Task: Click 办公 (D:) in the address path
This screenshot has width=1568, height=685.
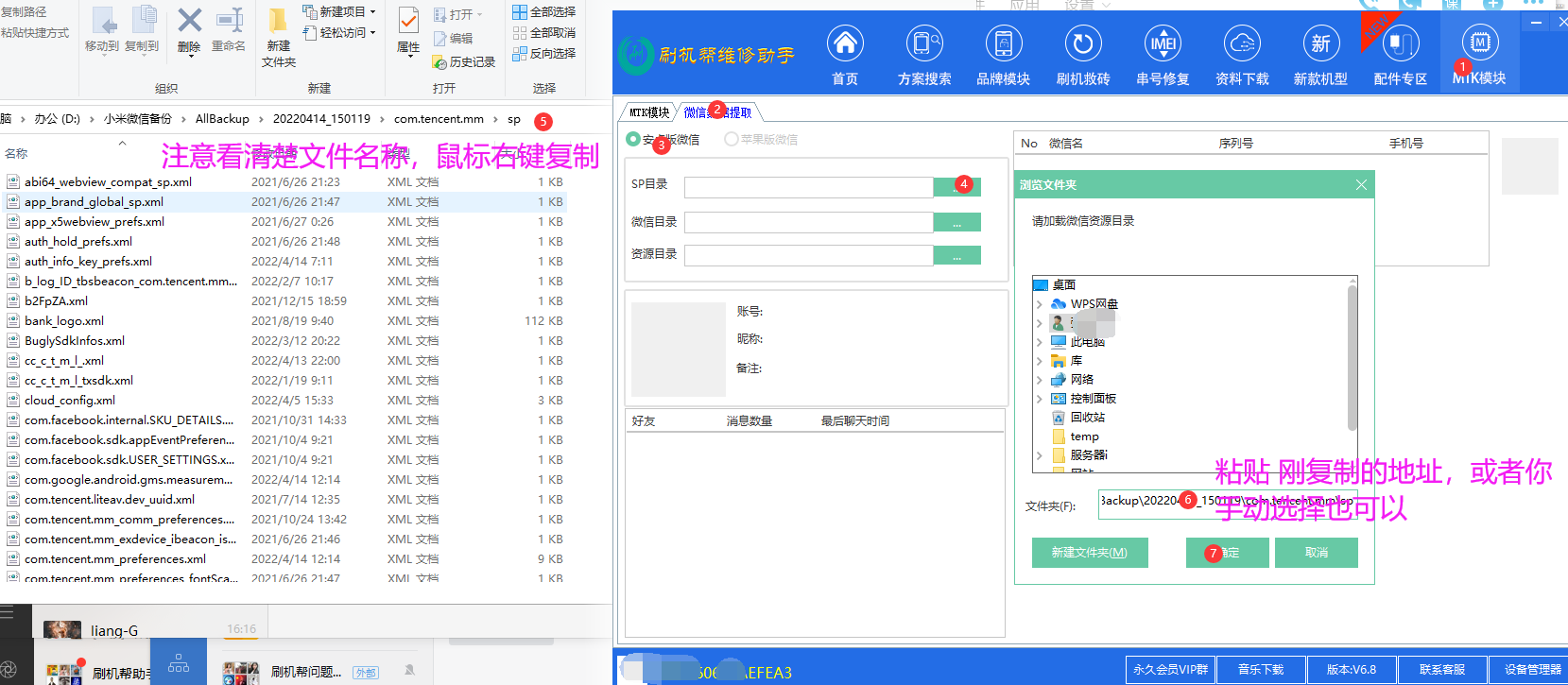Action: tap(57, 119)
